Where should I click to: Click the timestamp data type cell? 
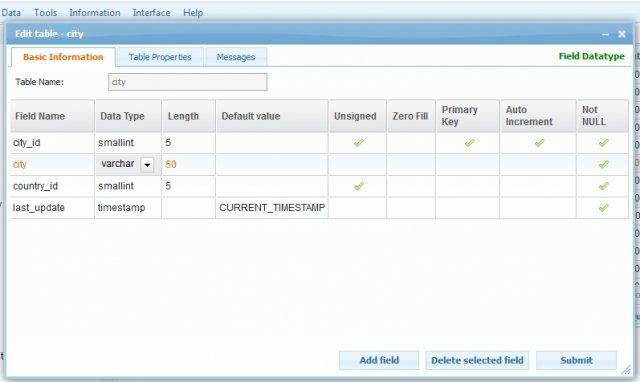pyautogui.click(x=128, y=208)
